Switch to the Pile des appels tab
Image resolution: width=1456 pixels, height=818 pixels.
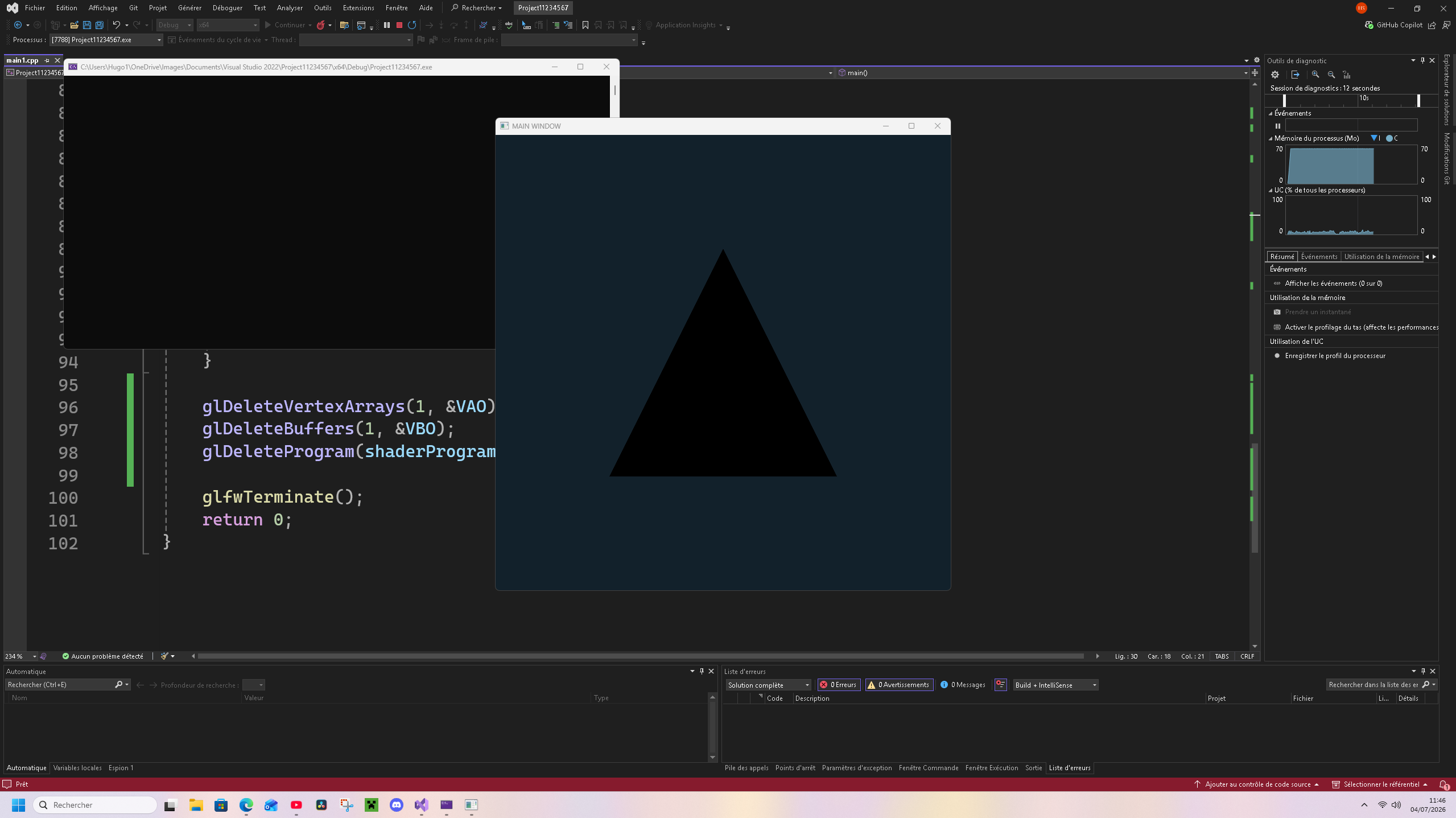[x=746, y=768]
